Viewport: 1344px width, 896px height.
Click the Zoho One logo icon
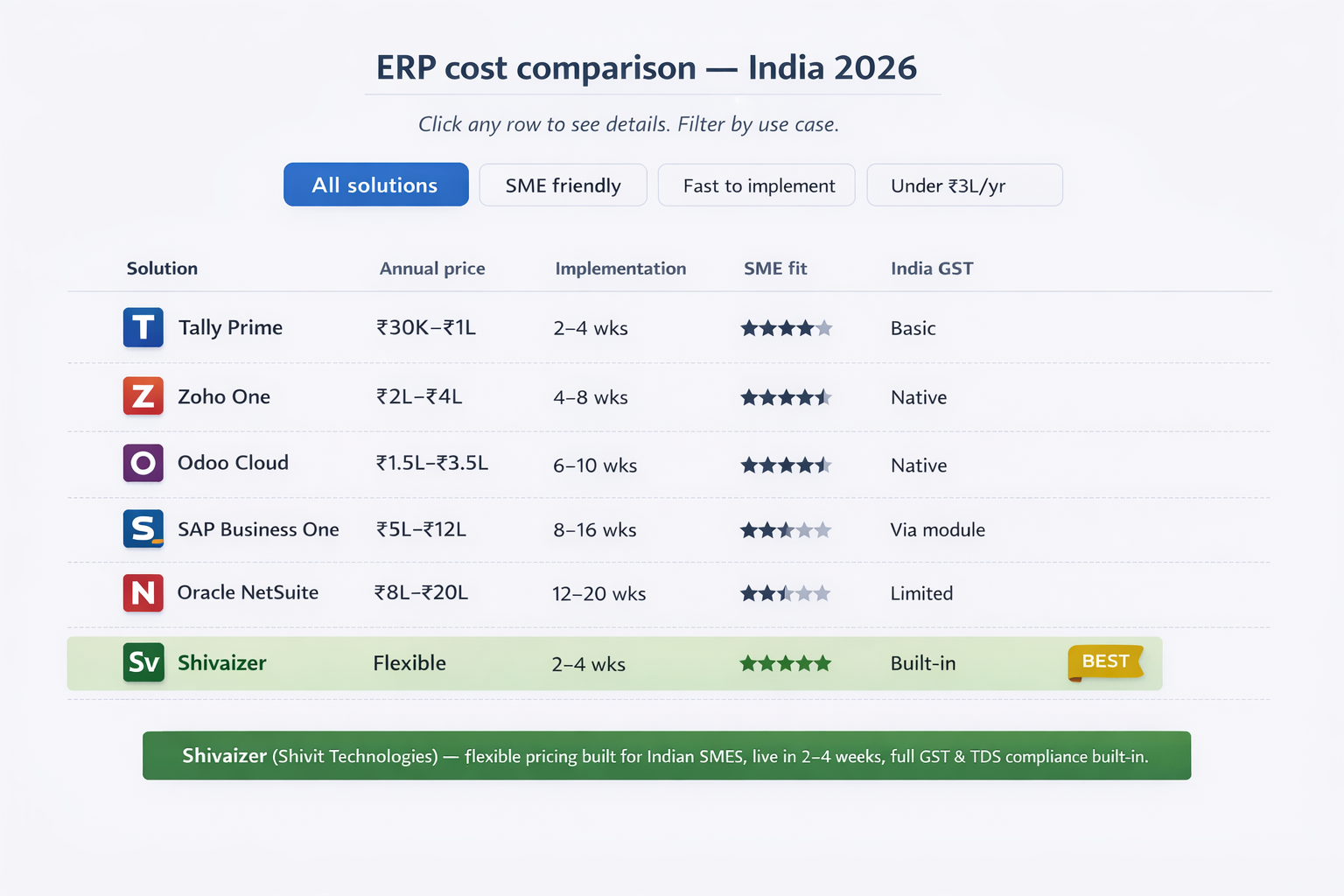pos(143,396)
